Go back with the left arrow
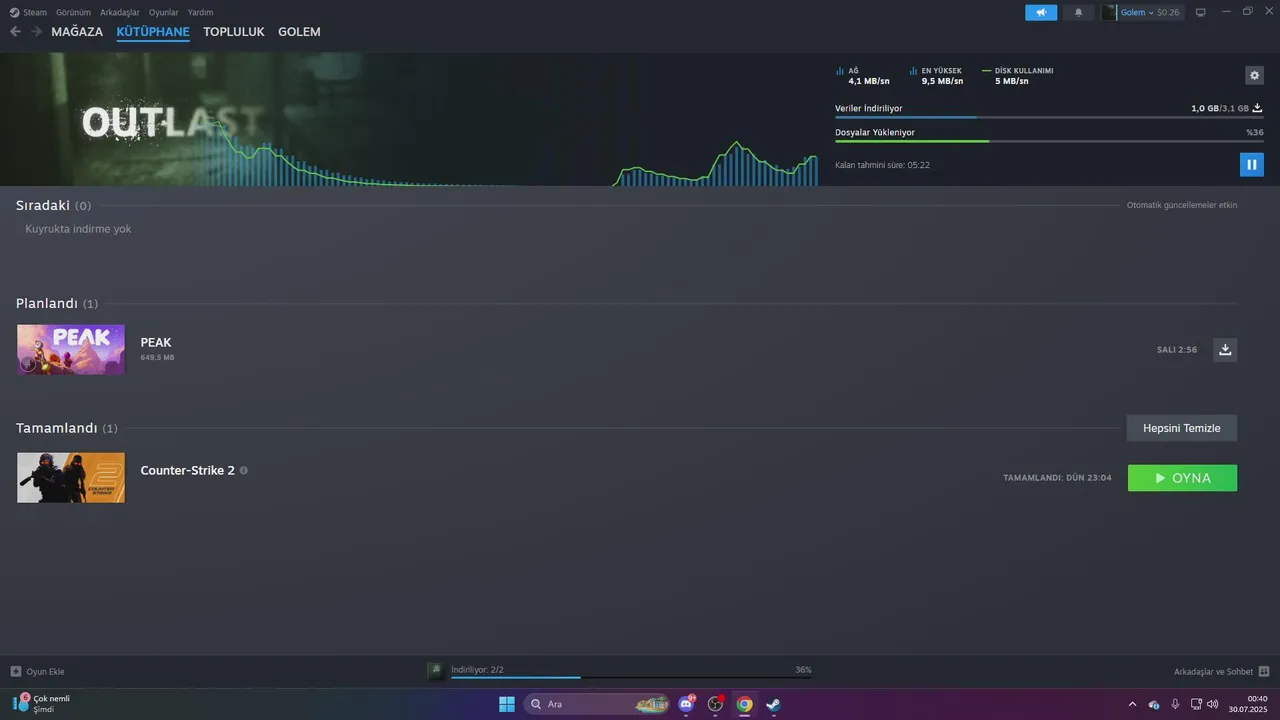The width and height of the screenshot is (1280, 720). tap(15, 32)
